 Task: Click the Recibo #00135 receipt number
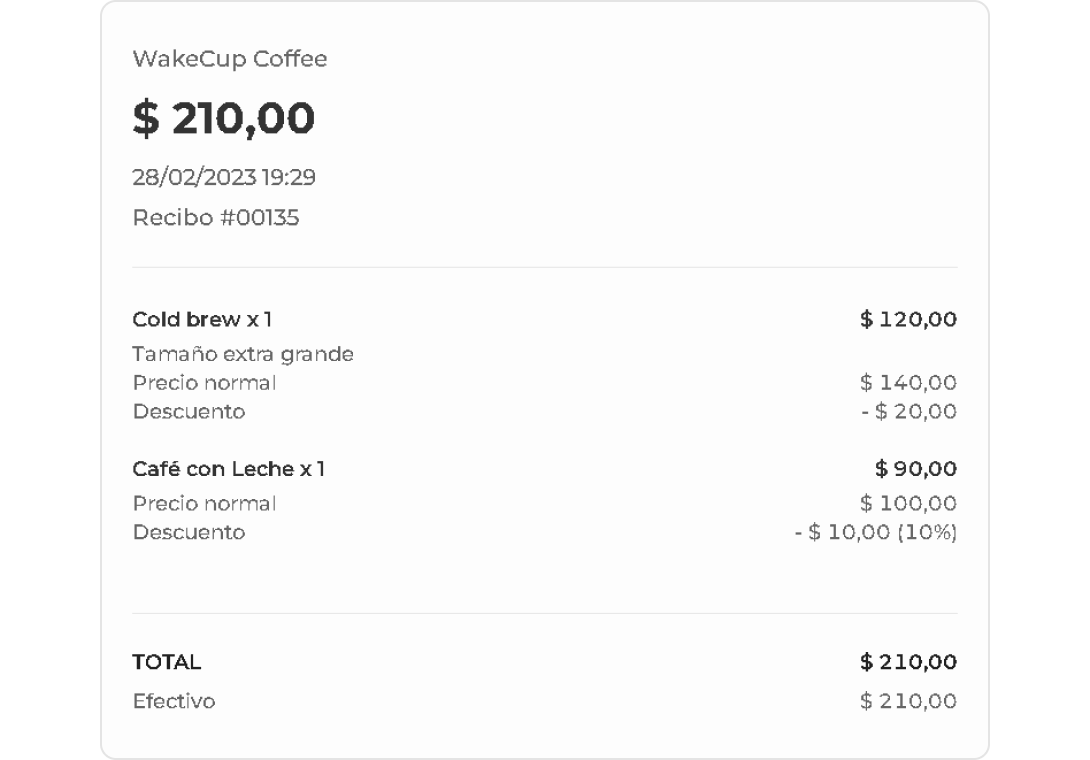pyautogui.click(x=215, y=218)
